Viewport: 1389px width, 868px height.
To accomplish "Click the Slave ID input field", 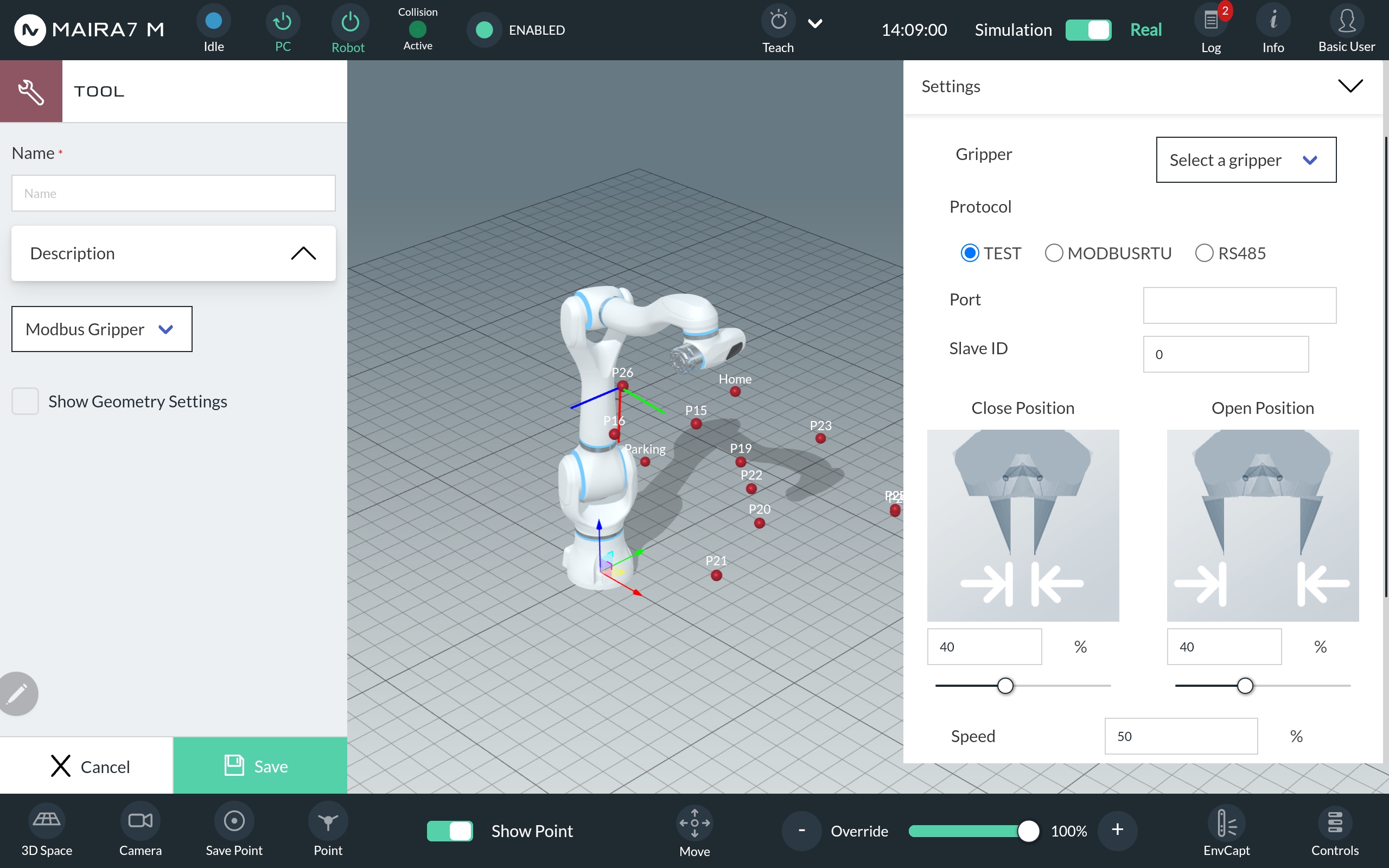I will coord(1226,354).
